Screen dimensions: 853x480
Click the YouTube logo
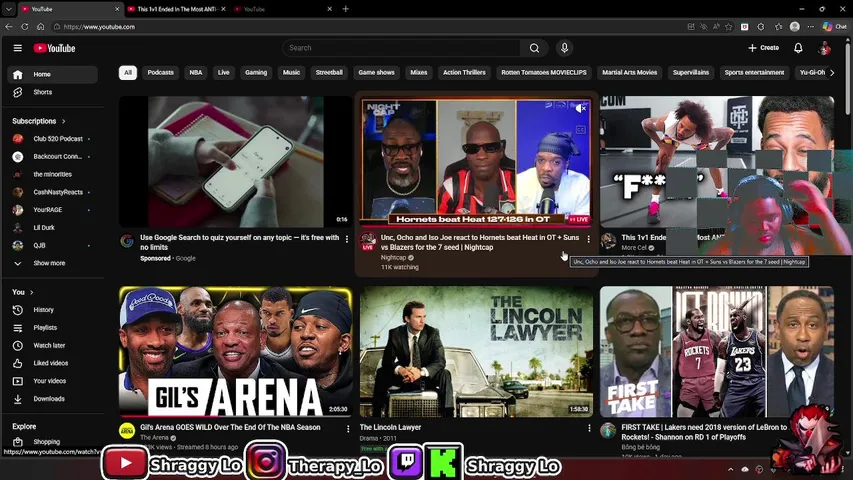54,48
